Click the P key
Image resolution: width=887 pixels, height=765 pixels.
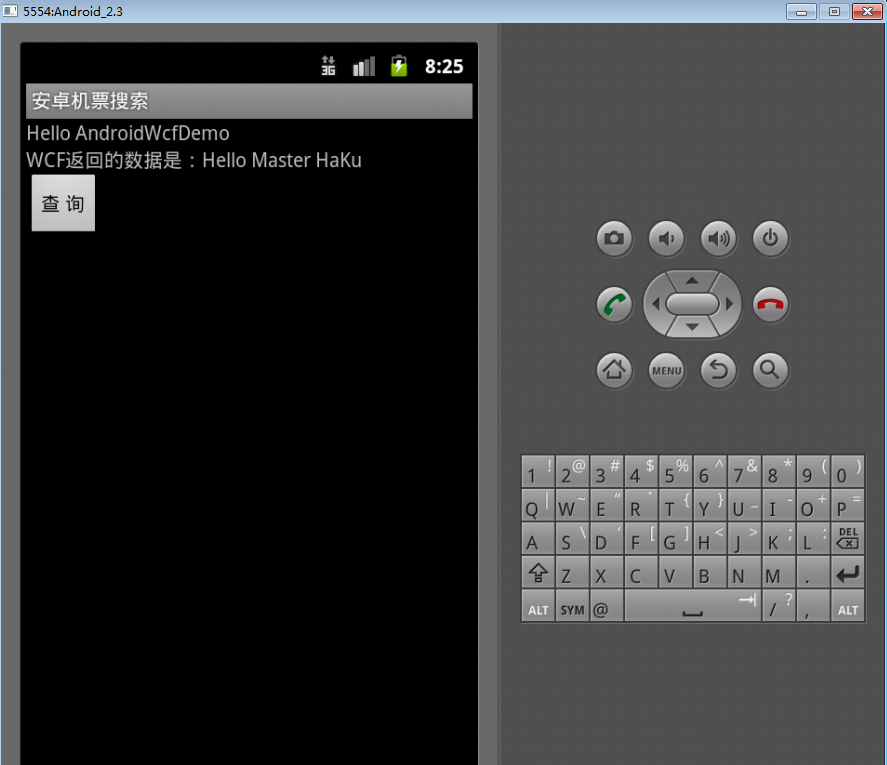847,505
